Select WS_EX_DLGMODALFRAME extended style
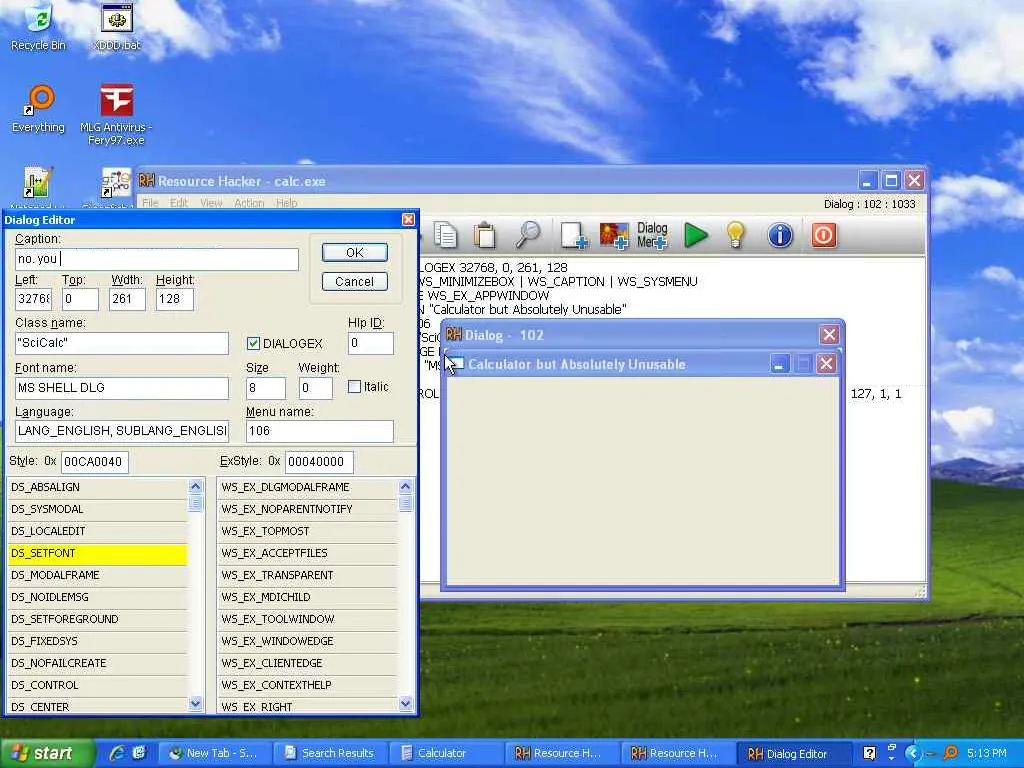This screenshot has height=768, width=1024. click(x=308, y=487)
